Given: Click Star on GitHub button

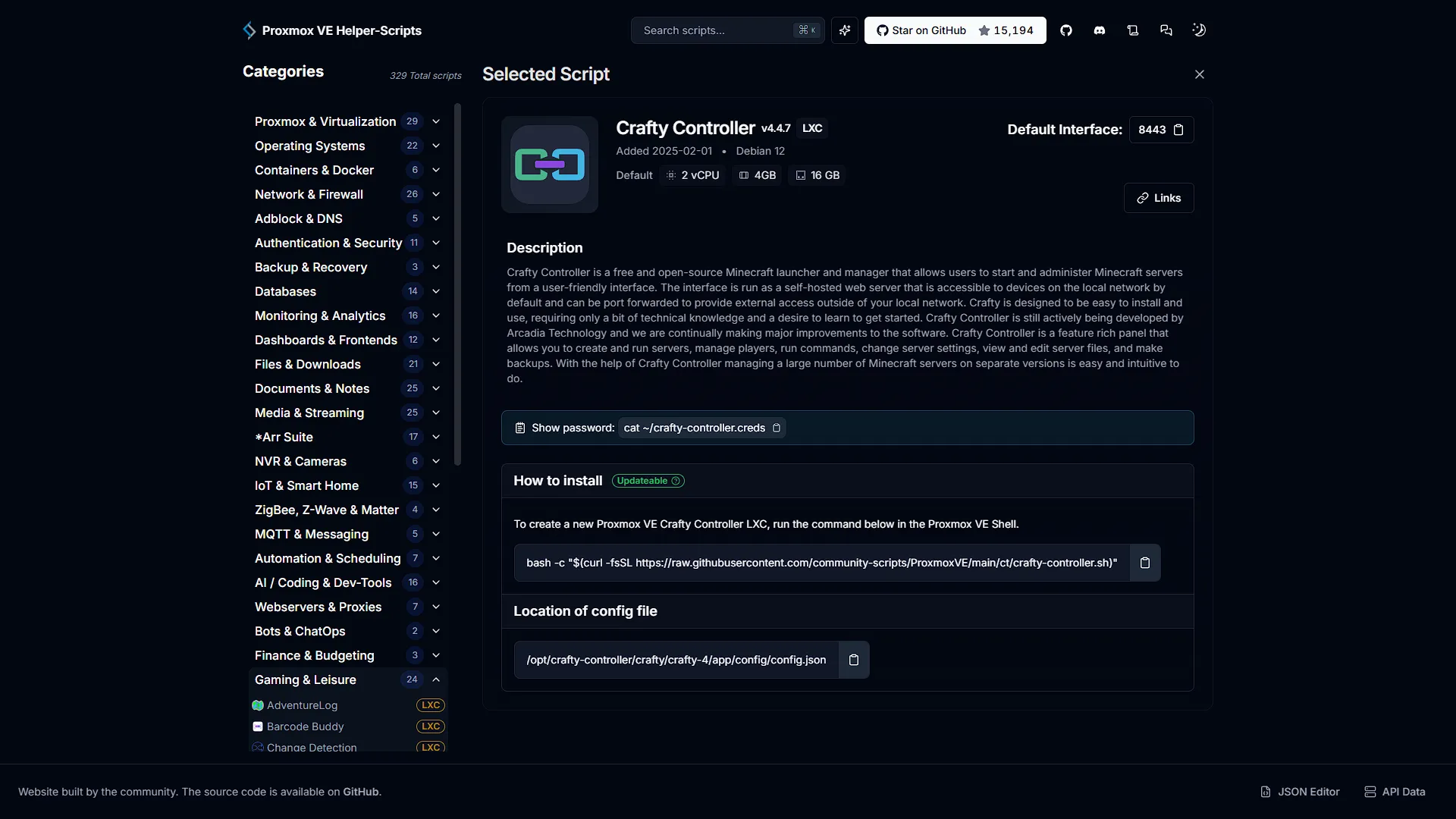Looking at the screenshot, I should (955, 30).
